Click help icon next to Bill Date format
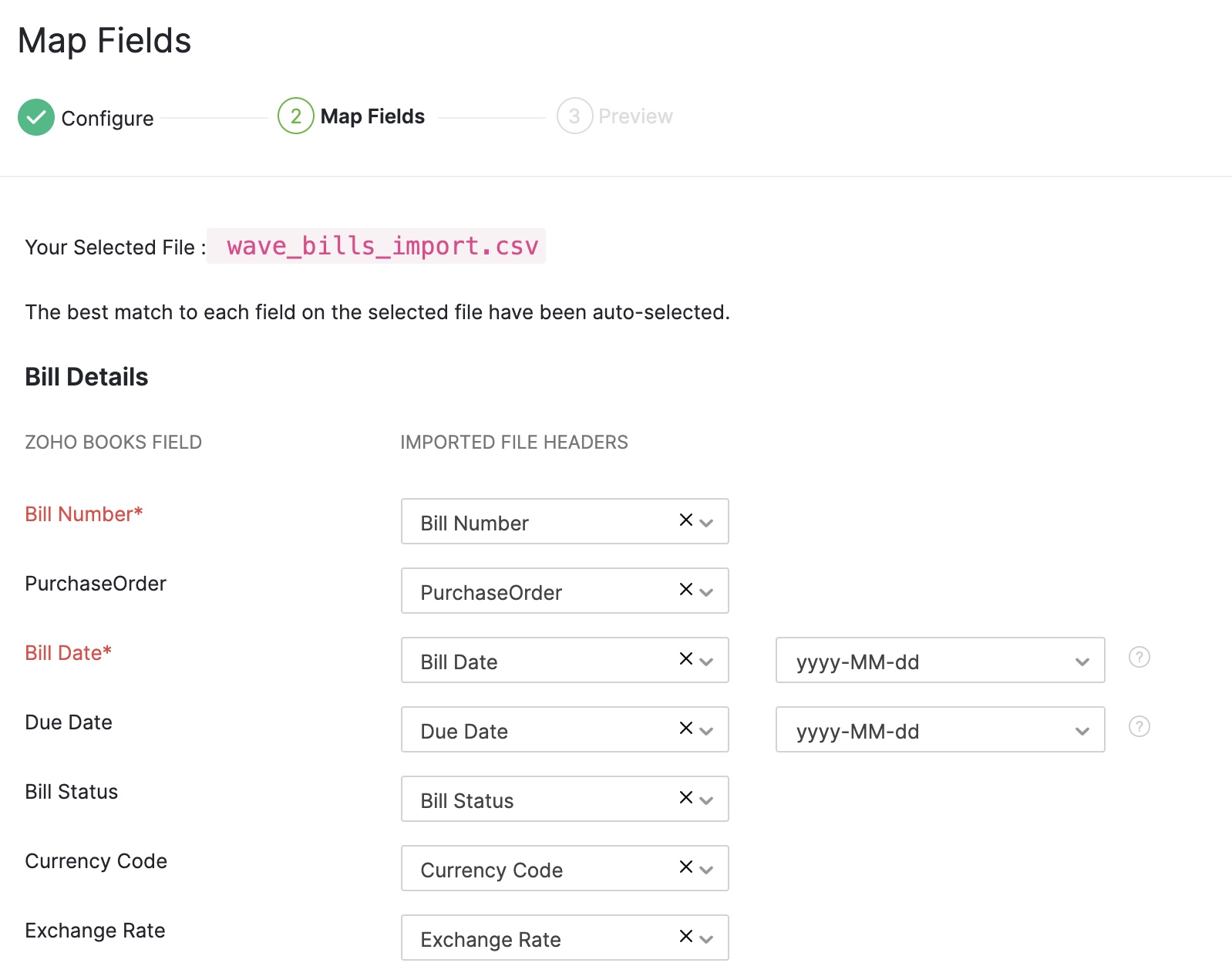This screenshot has height=973, width=1232. click(x=1139, y=657)
